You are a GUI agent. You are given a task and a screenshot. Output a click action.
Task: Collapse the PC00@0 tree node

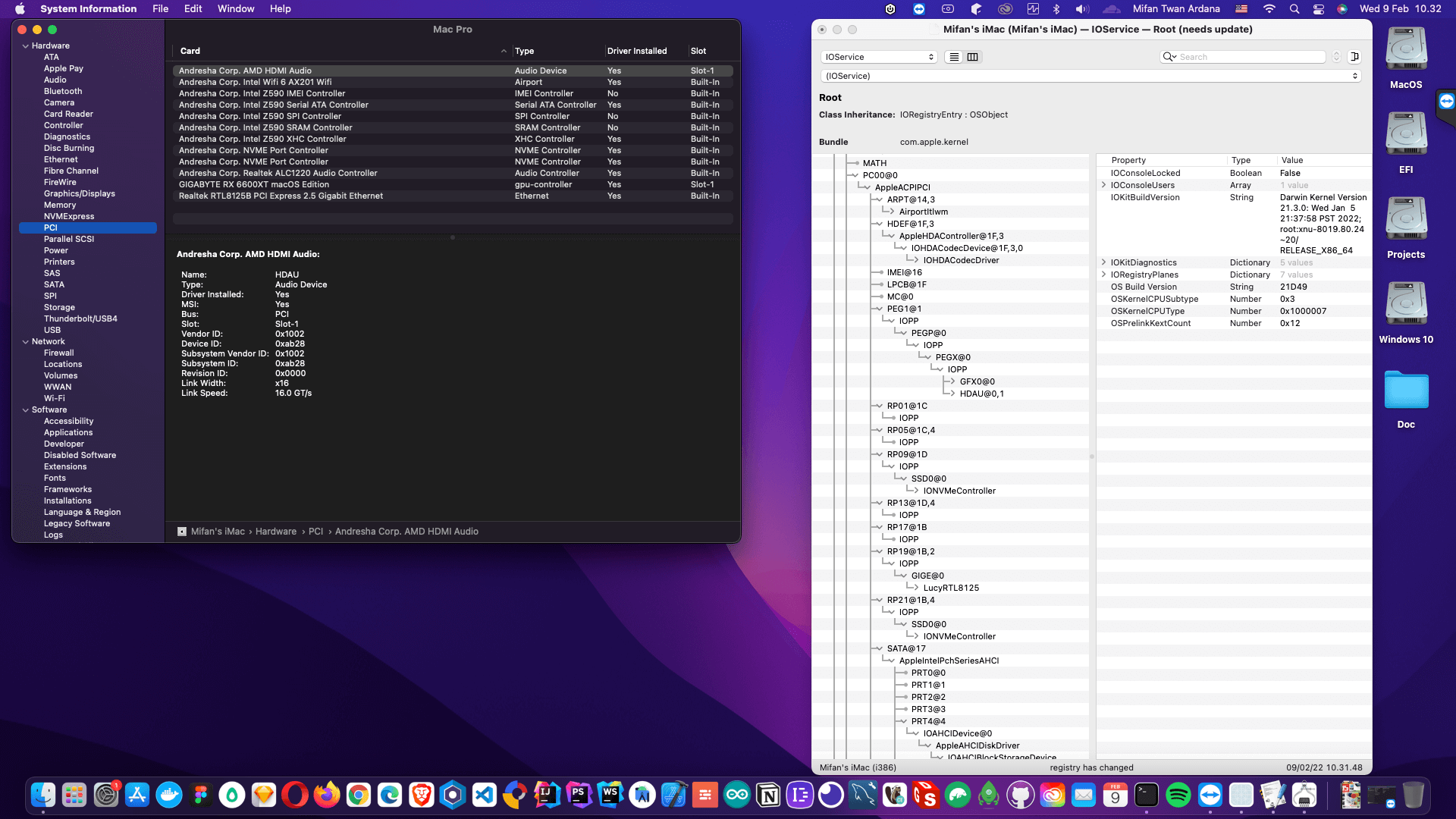point(854,175)
